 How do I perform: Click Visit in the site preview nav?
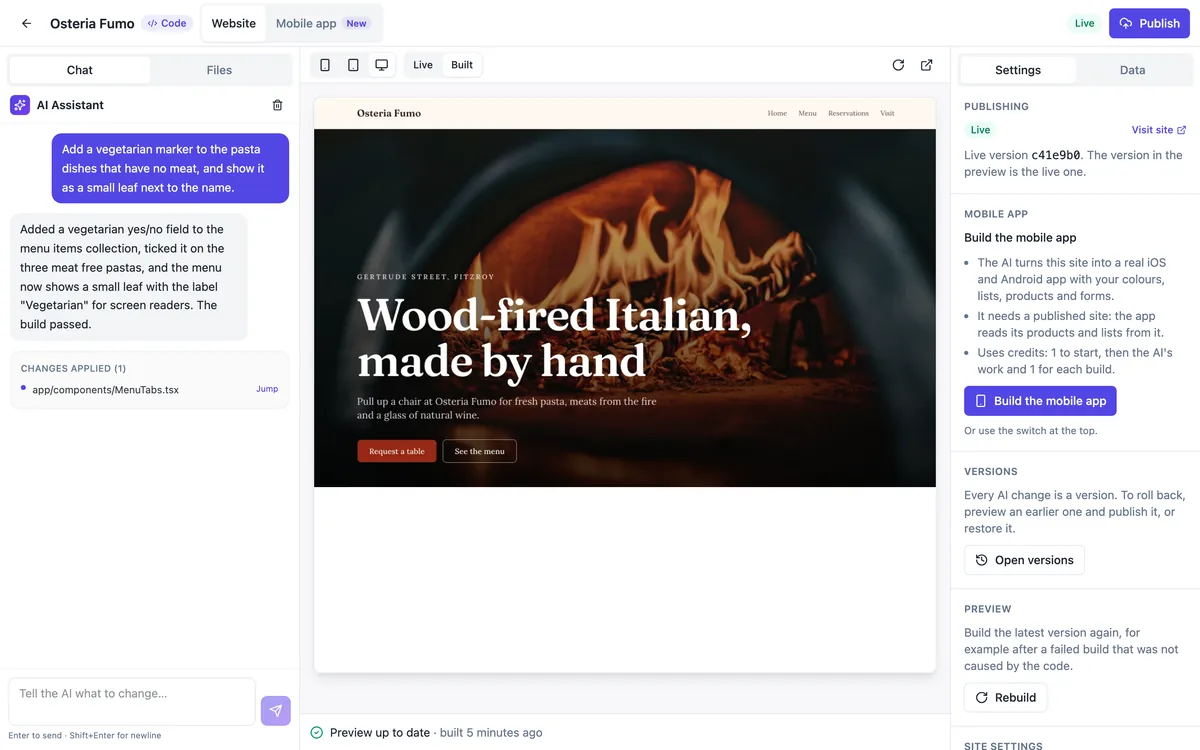click(x=887, y=113)
